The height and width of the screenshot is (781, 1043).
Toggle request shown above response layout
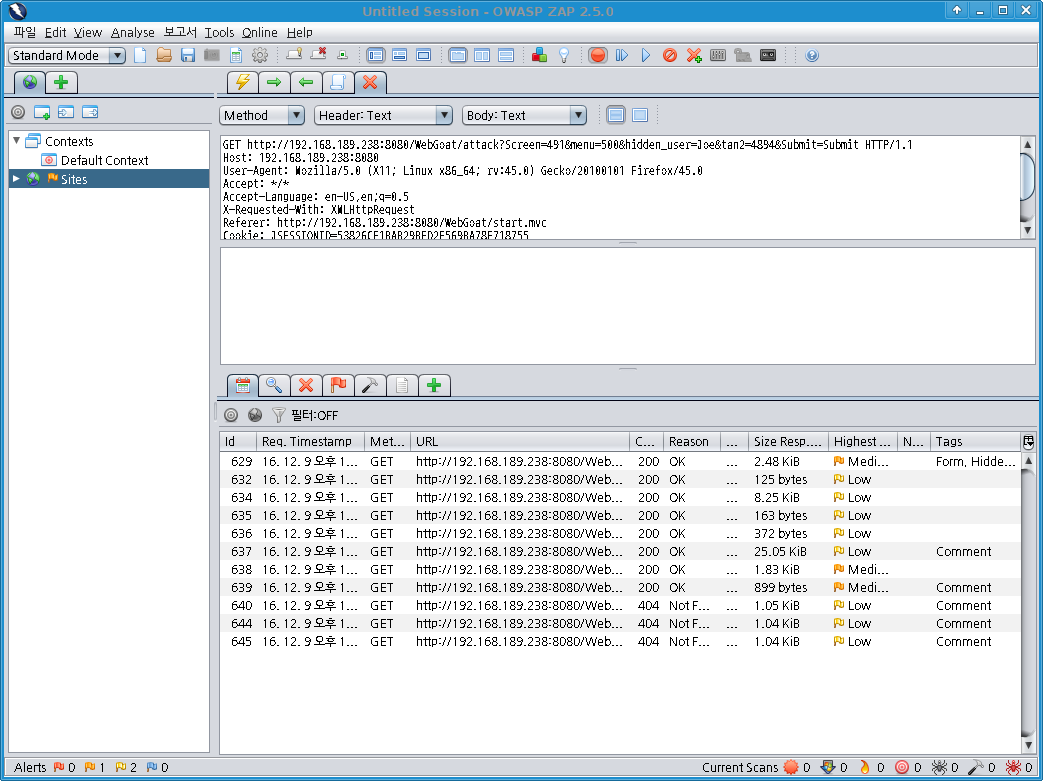(506, 55)
